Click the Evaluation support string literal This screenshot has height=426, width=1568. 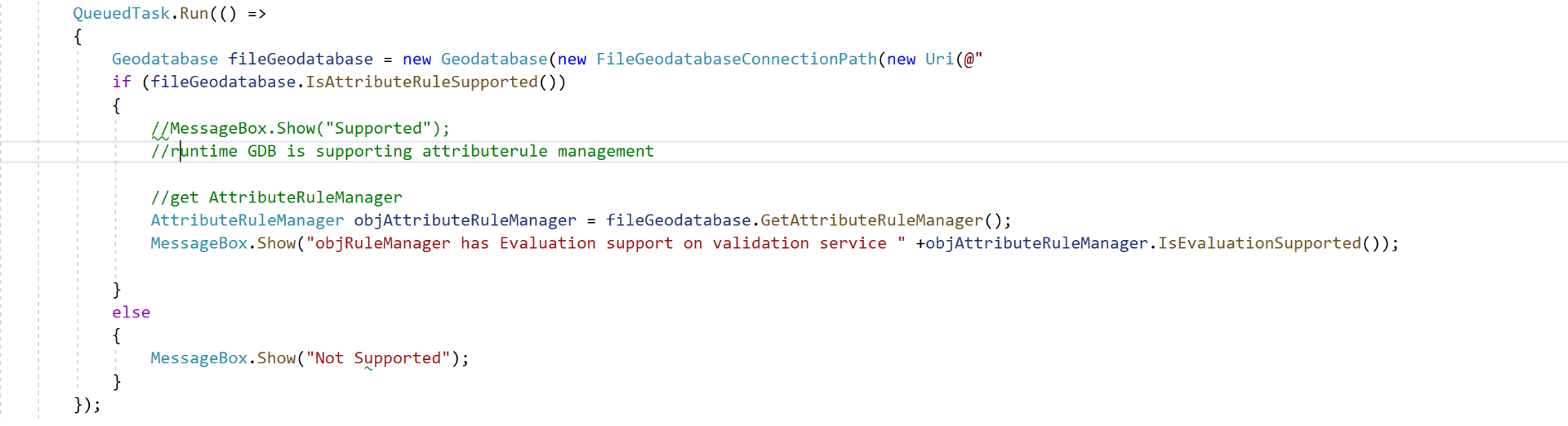605,243
